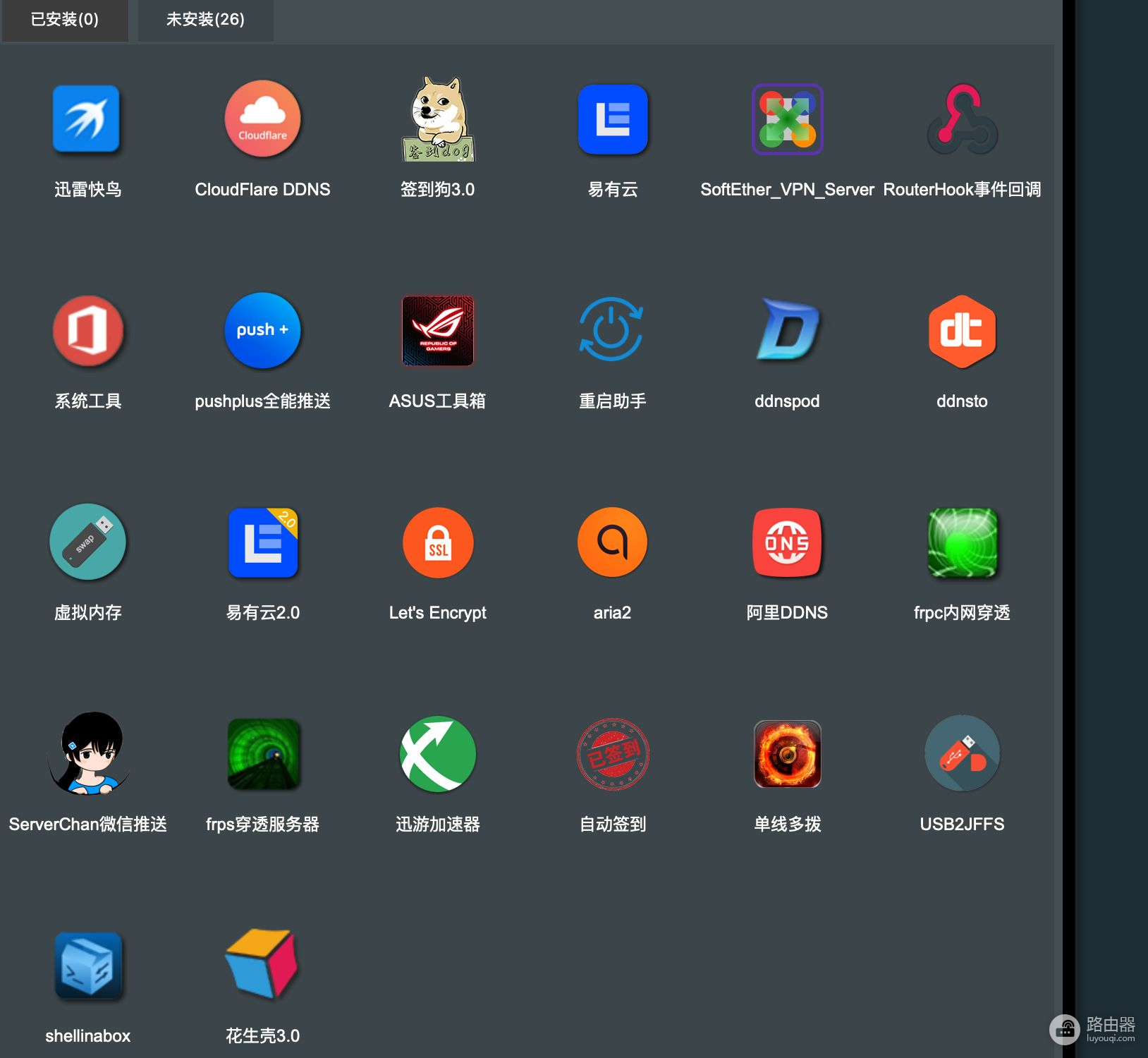This screenshot has width=1148, height=1058.
Task: Open the 重启助手 power icon
Action: (611, 329)
